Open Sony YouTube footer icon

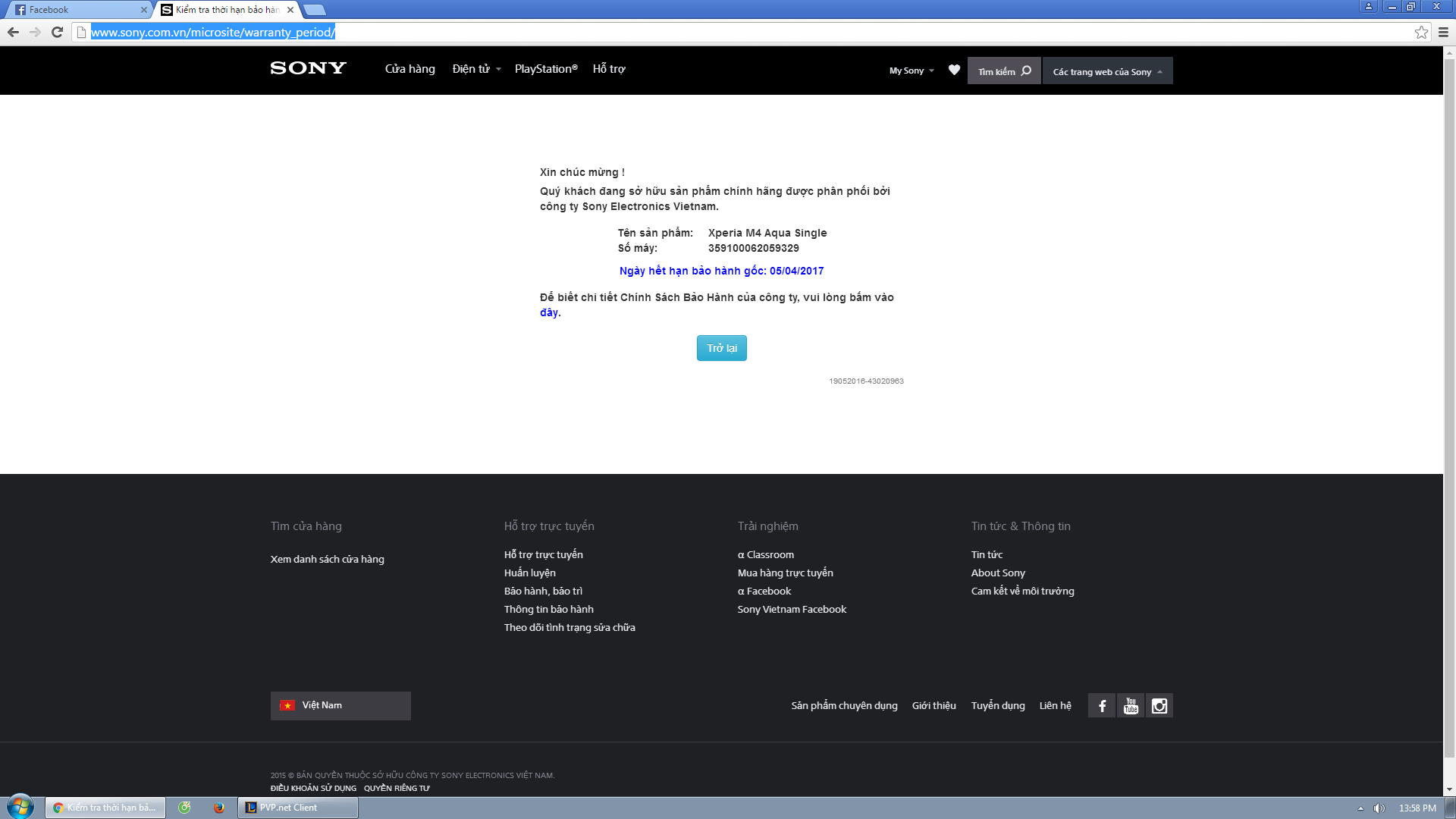[1131, 706]
